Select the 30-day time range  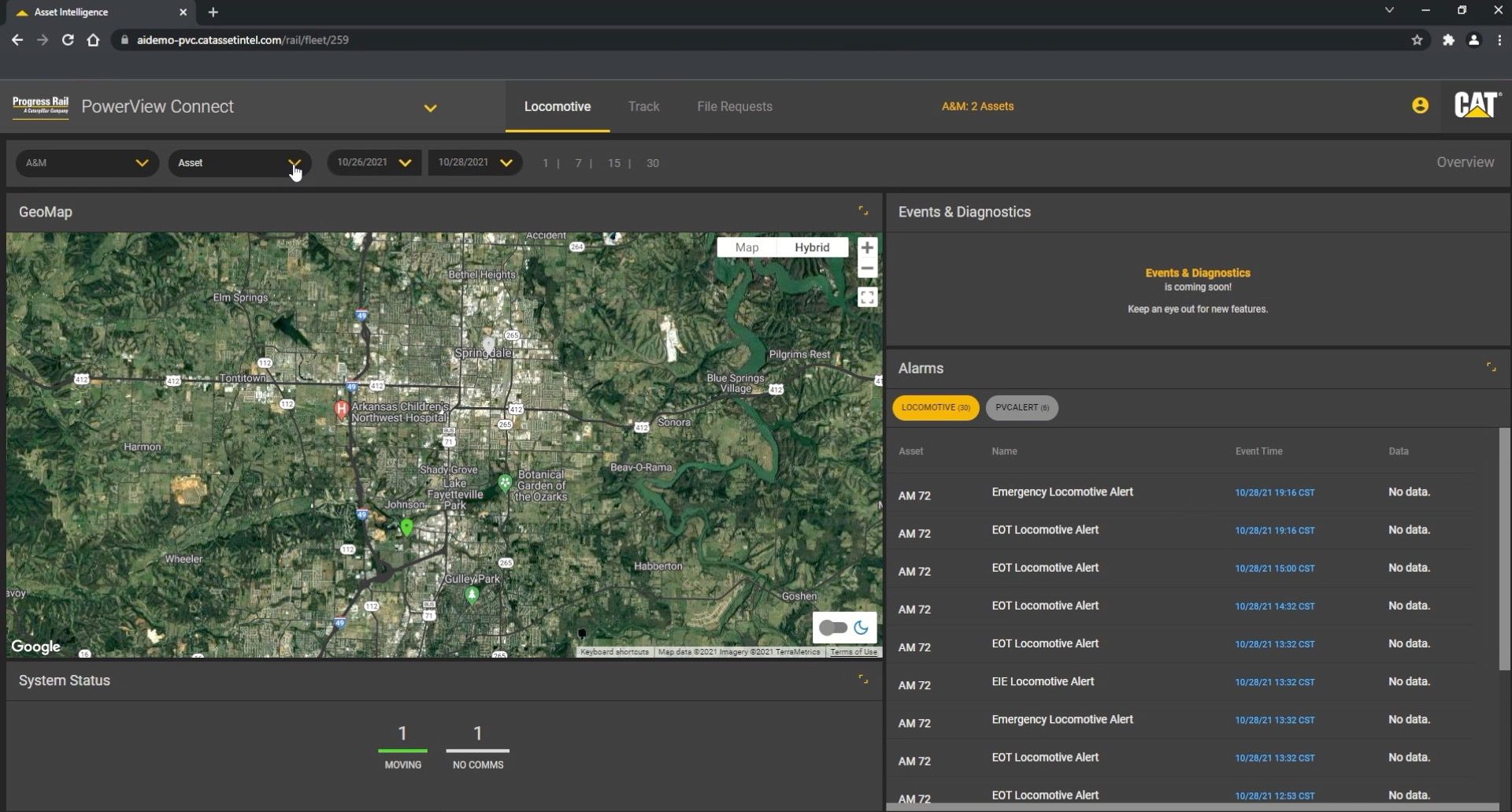click(652, 163)
